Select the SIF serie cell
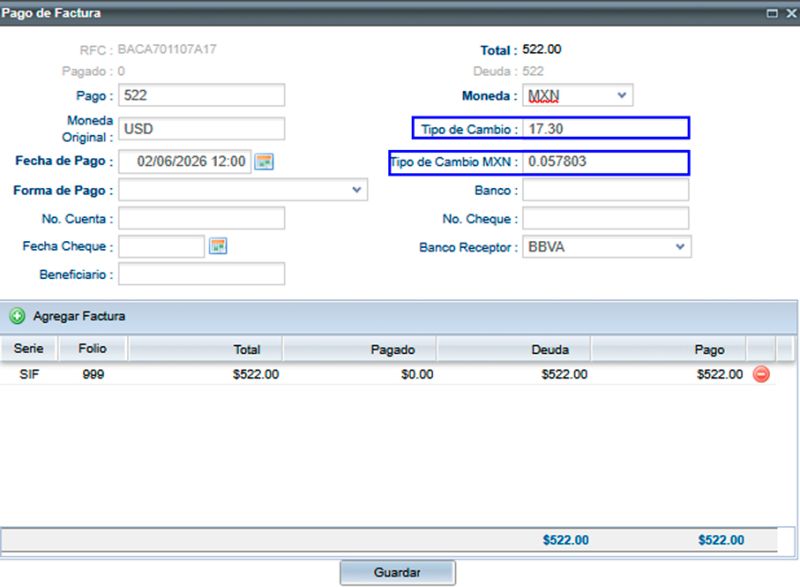The image size is (800, 587). [29, 374]
